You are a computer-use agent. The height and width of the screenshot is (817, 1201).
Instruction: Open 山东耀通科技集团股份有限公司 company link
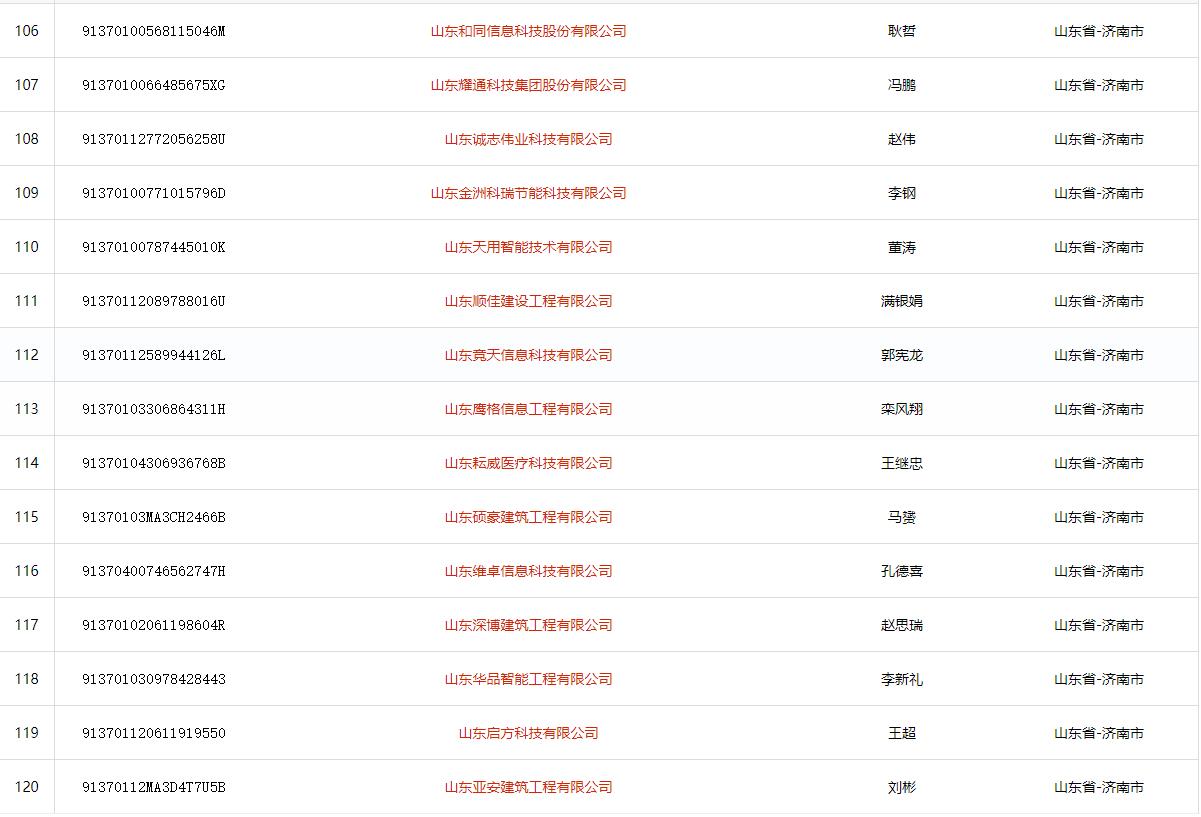click(x=528, y=85)
